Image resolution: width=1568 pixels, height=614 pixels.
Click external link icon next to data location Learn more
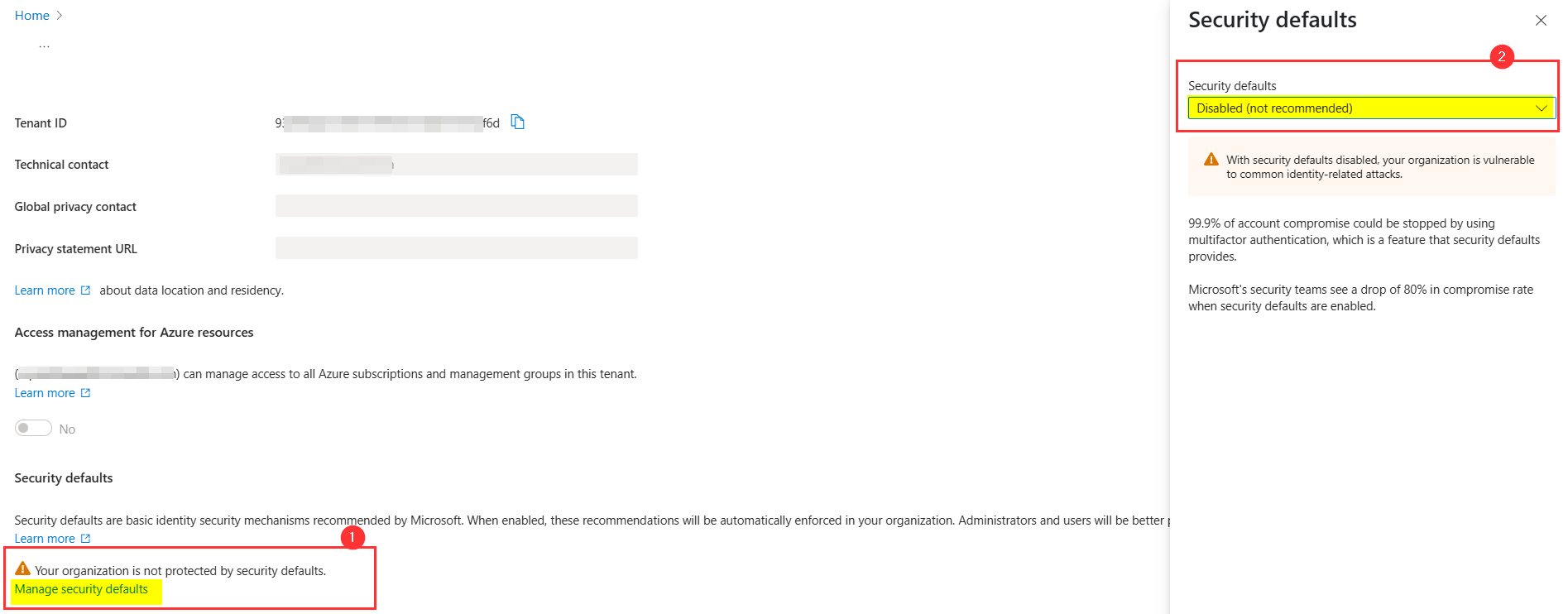(87, 290)
